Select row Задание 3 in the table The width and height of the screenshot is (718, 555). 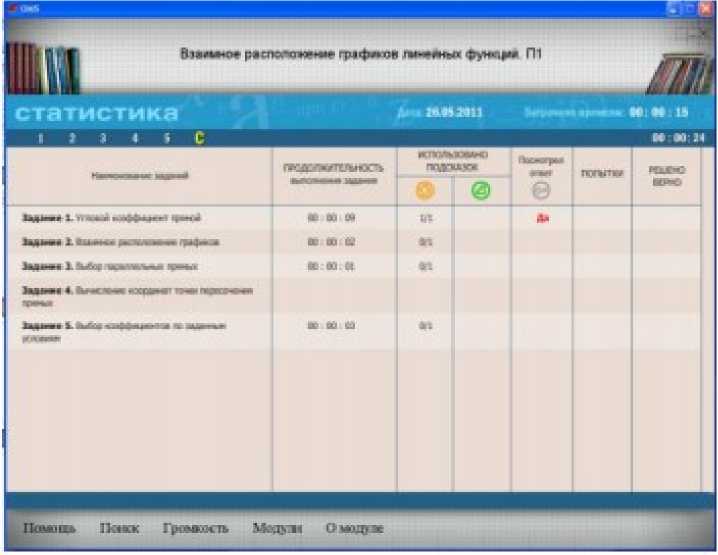coord(354,266)
